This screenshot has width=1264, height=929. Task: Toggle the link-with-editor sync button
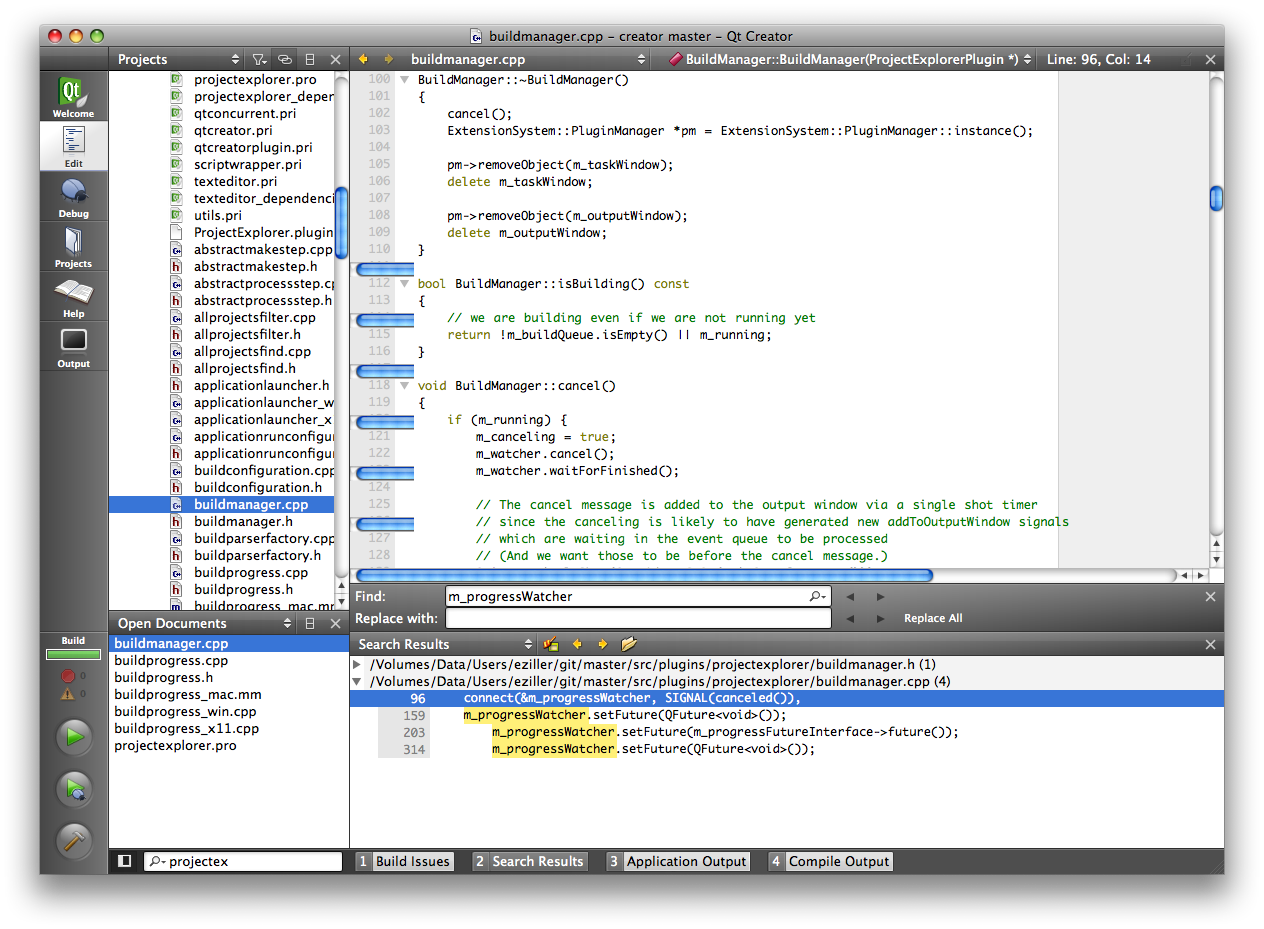(x=285, y=60)
